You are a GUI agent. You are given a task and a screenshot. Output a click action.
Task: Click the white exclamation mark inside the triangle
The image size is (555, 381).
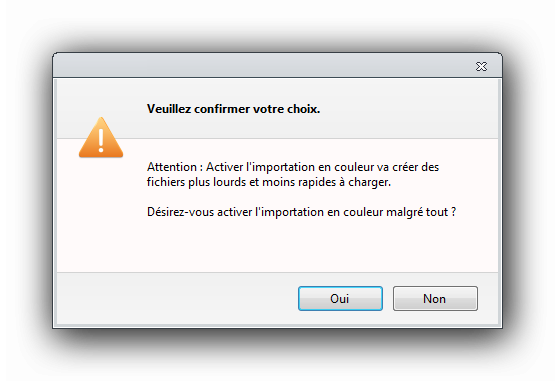coord(101,141)
